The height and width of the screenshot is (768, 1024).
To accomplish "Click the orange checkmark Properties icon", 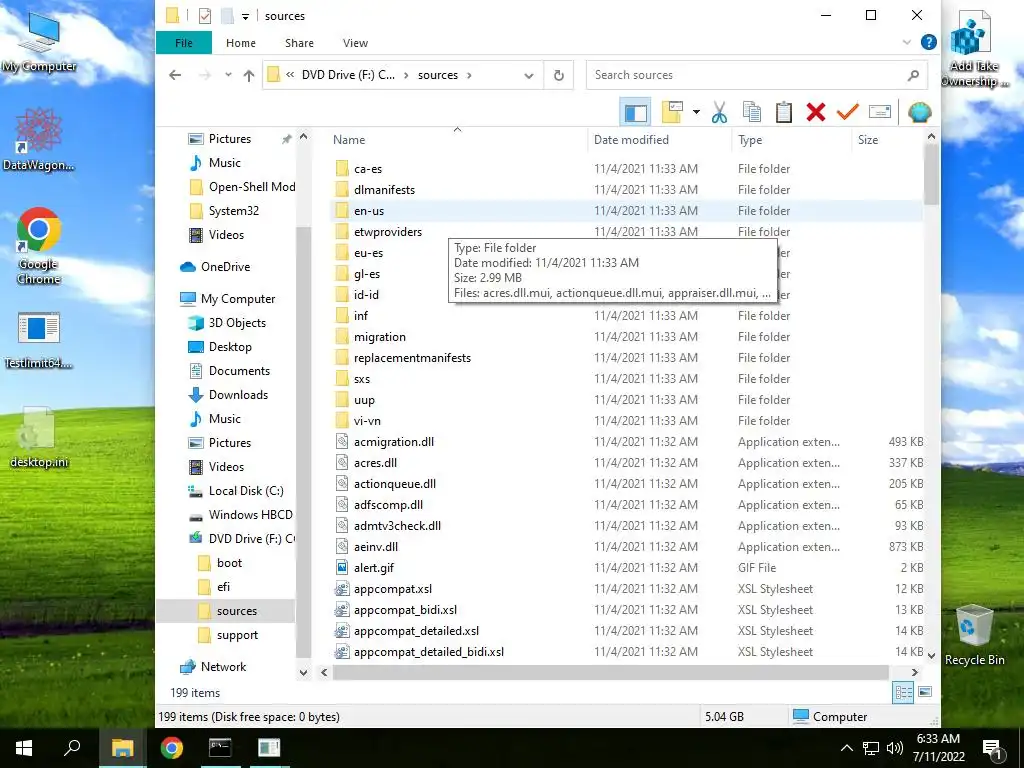I will coord(848,112).
